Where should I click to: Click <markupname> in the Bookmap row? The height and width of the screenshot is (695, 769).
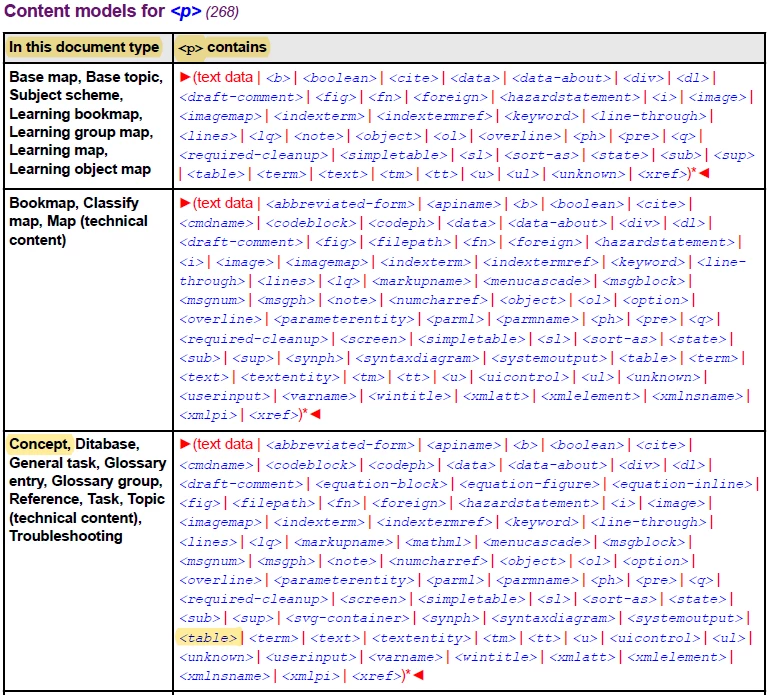pos(421,281)
